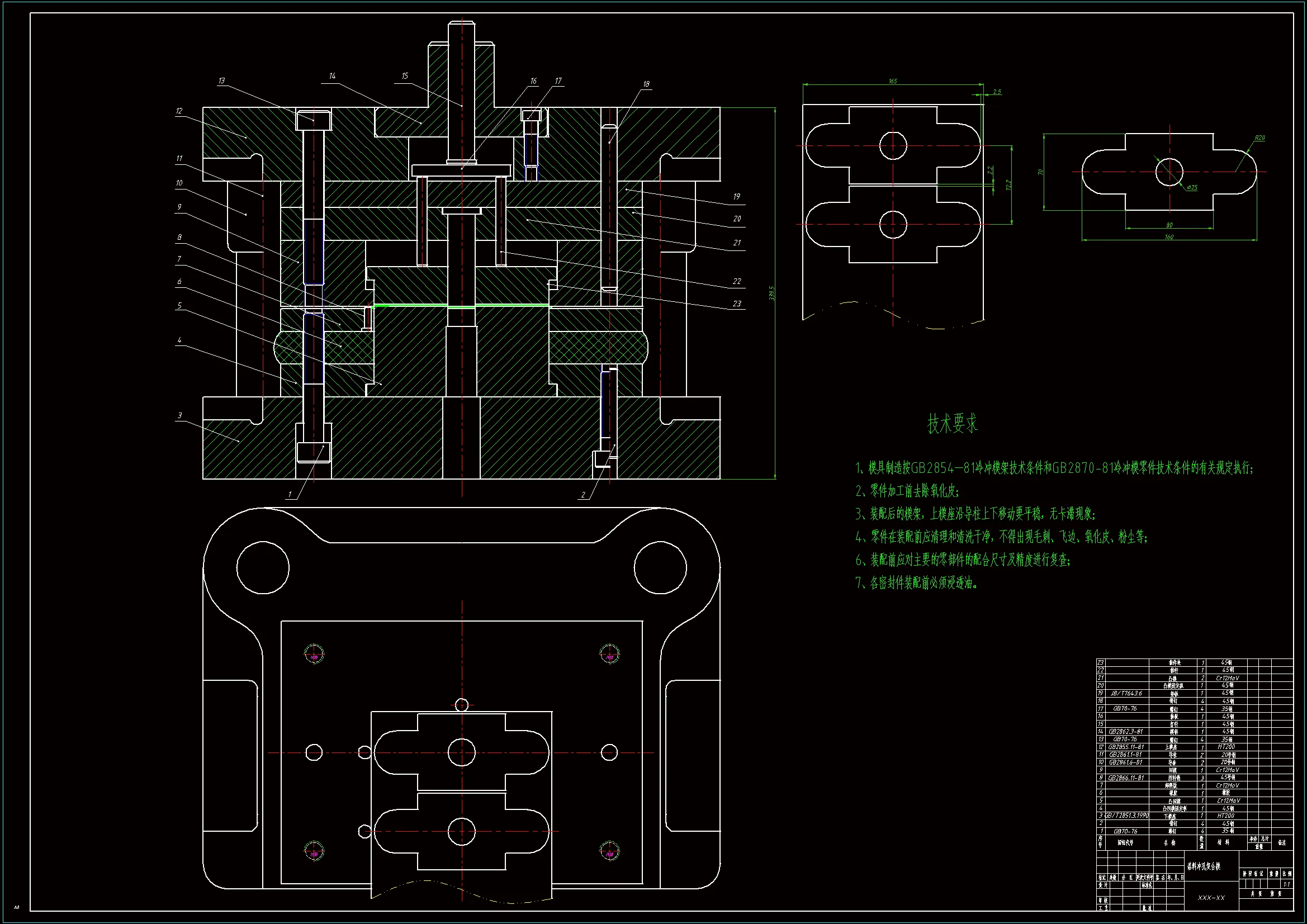Click part balloon number 3
Image resolution: width=1307 pixels, height=924 pixels.
[x=180, y=415]
